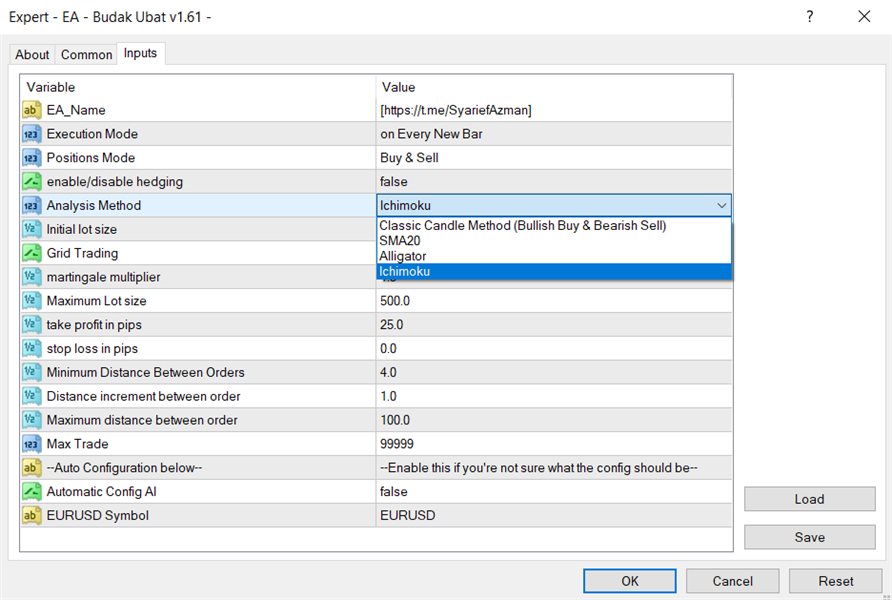This screenshot has width=892, height=600.
Task: Click the Load button
Action: coord(809,500)
